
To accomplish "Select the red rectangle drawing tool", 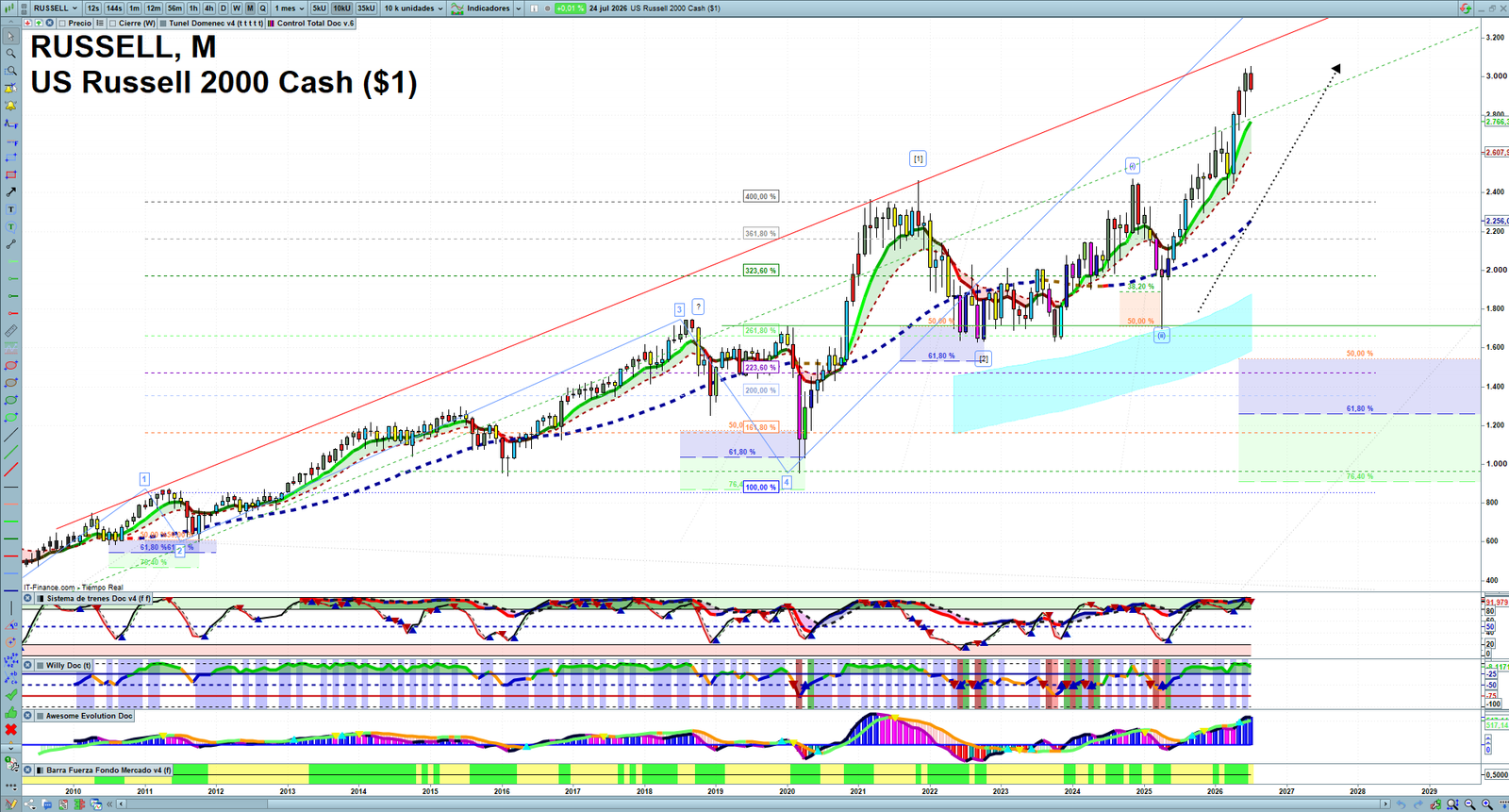I will [11, 174].
